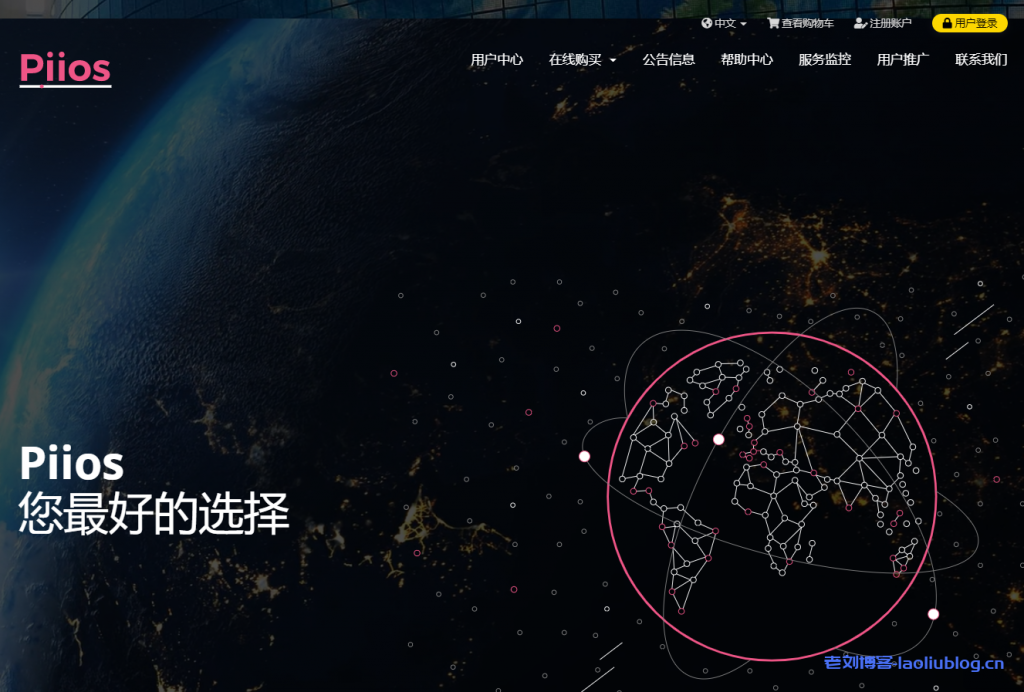Select 公告信息 in the navigation bar
1024x692 pixels.
[x=668, y=59]
